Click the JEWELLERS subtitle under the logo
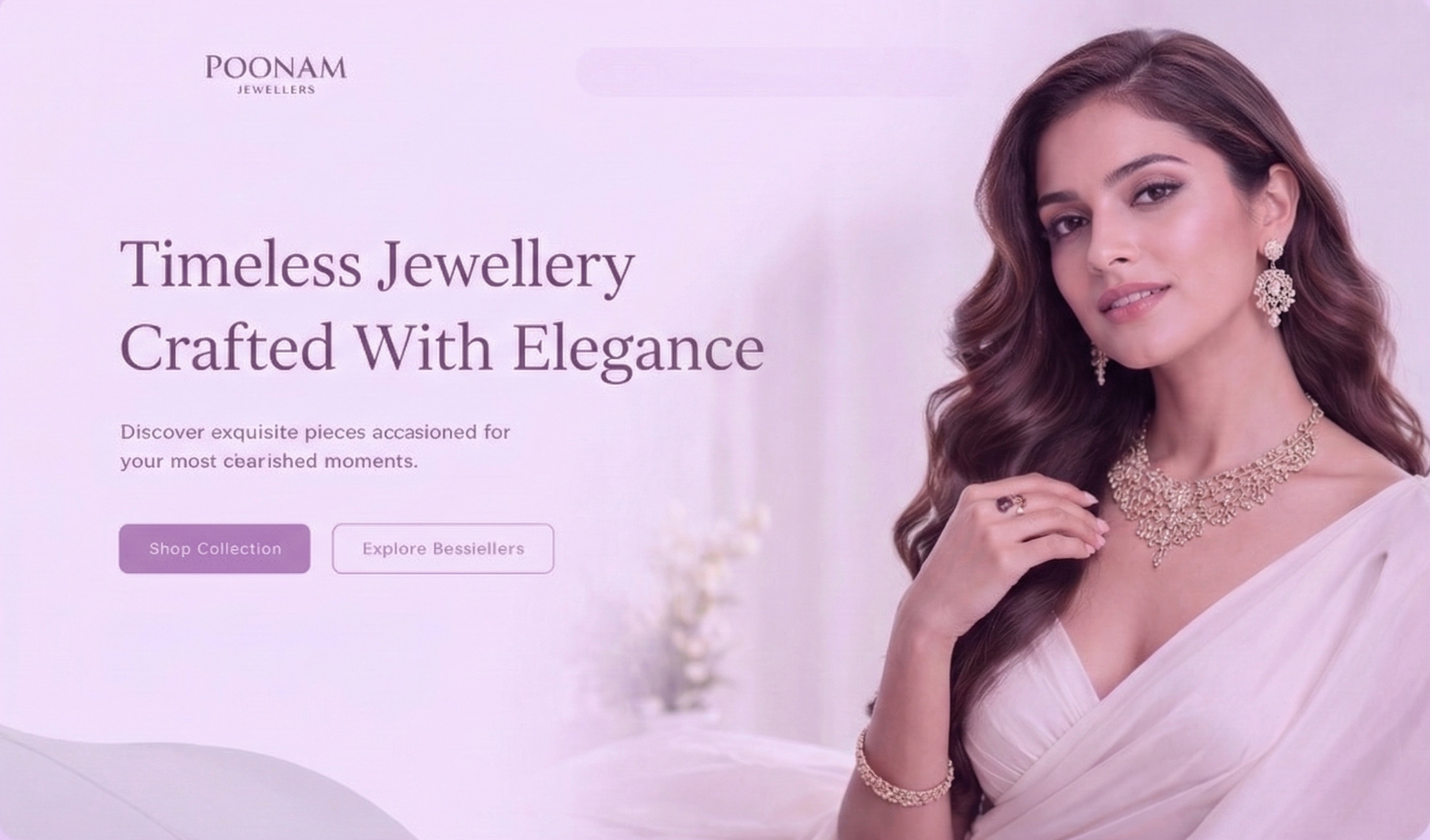The width and height of the screenshot is (1430, 840). click(x=276, y=90)
